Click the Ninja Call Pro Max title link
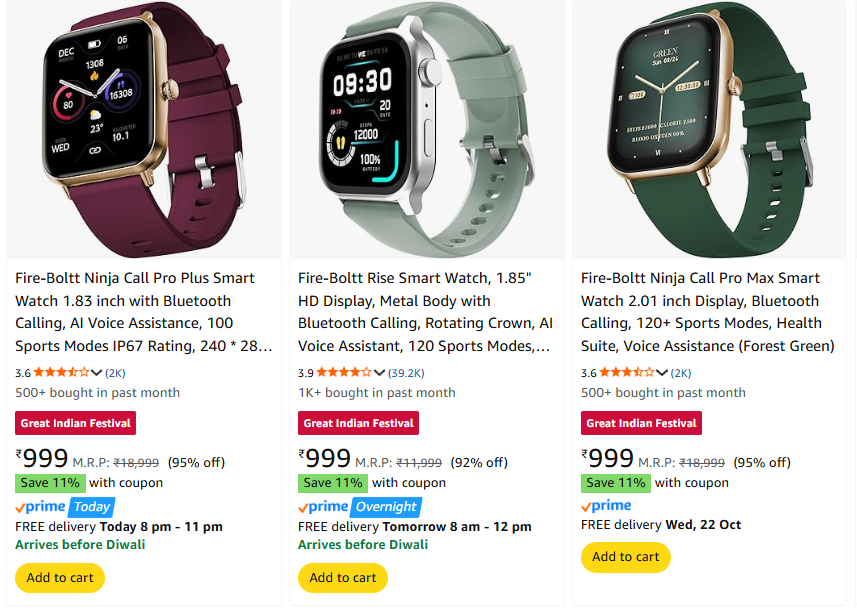The image size is (857, 615). pyautogui.click(x=708, y=312)
